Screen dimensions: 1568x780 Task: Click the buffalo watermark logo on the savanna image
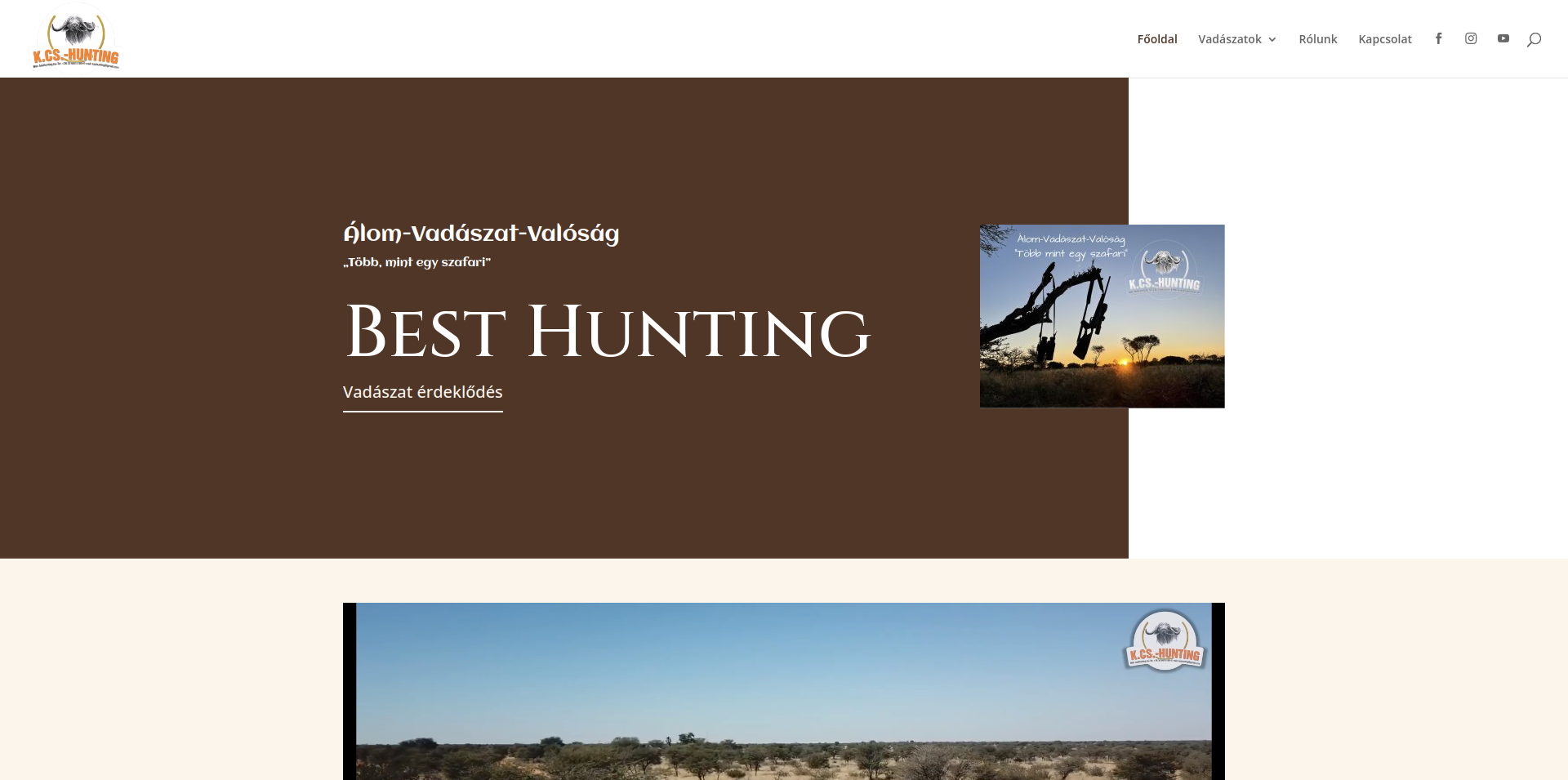tap(1165, 641)
